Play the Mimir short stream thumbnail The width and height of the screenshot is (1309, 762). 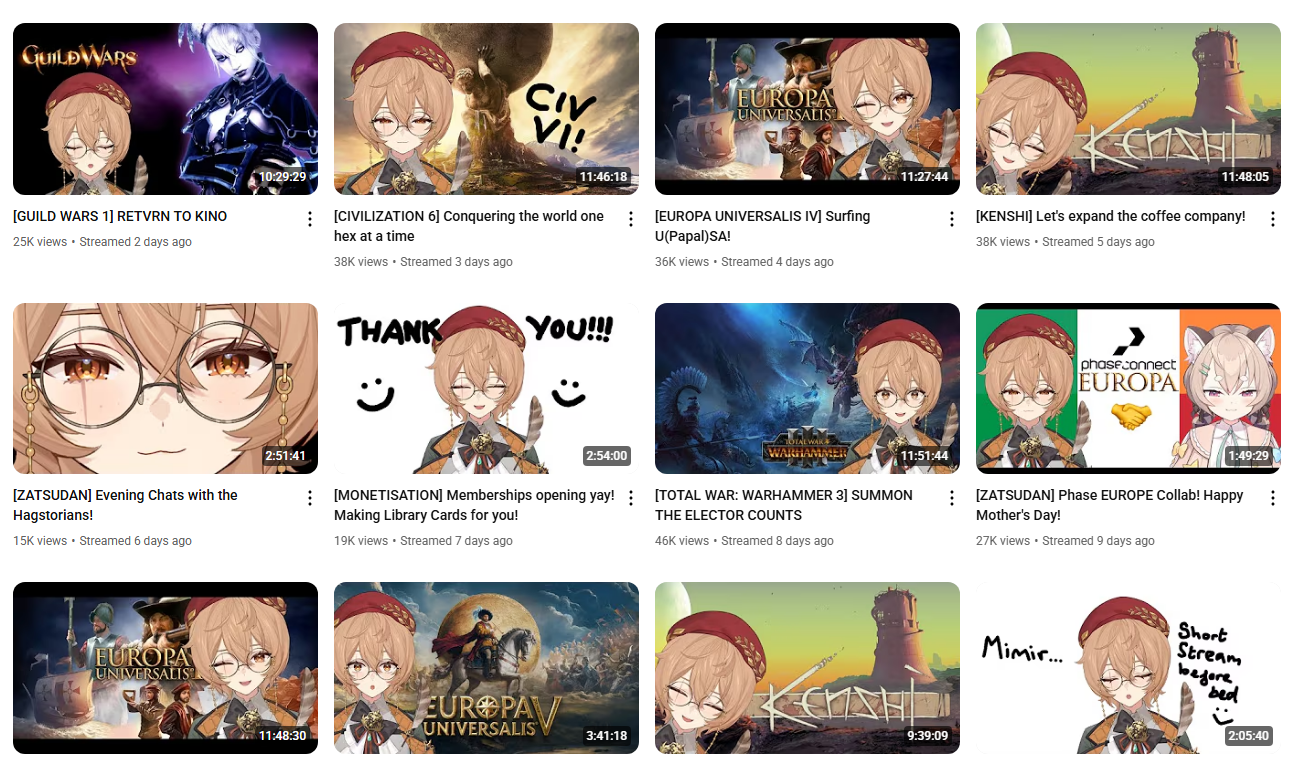click(x=1128, y=667)
